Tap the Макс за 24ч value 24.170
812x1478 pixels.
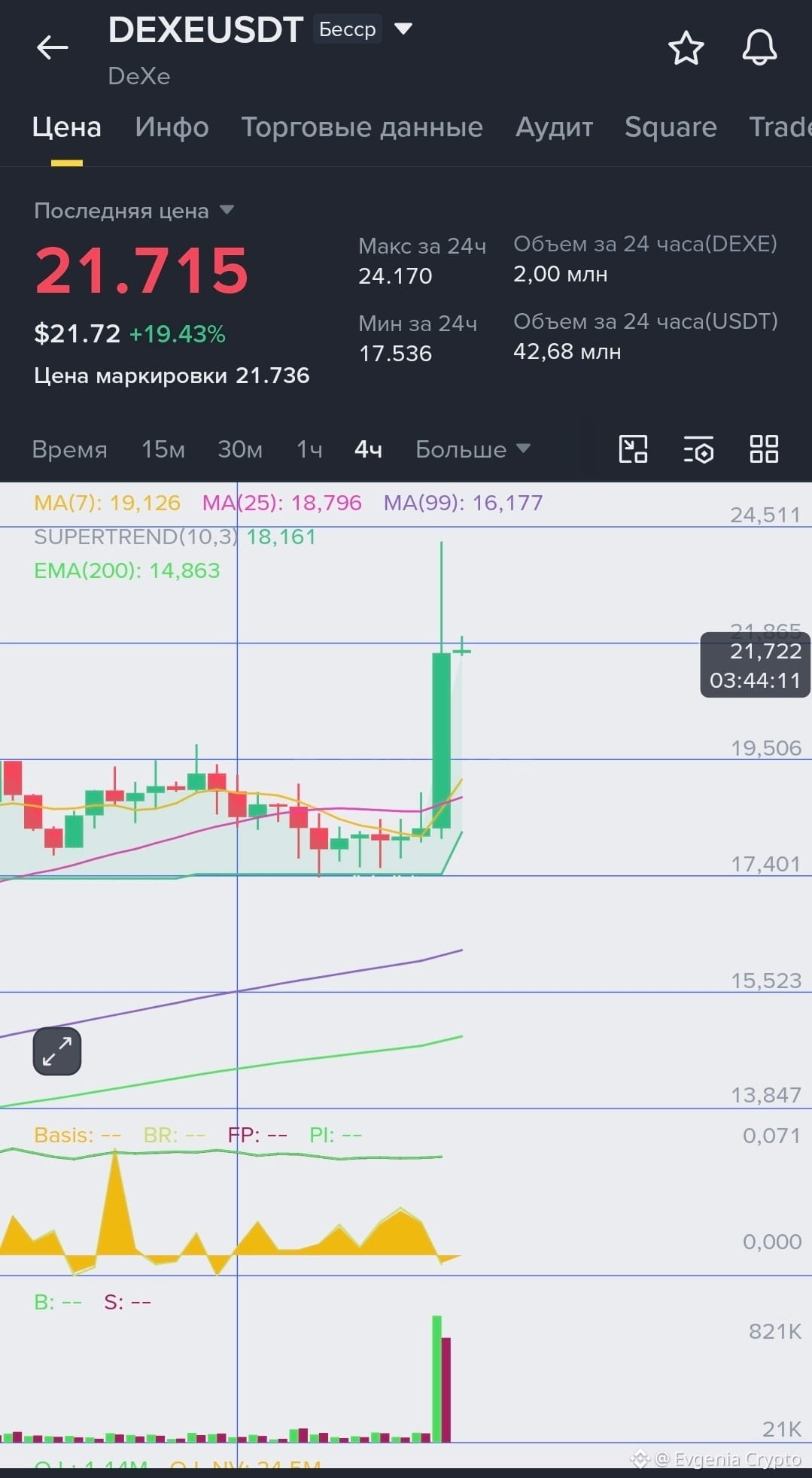tap(395, 276)
